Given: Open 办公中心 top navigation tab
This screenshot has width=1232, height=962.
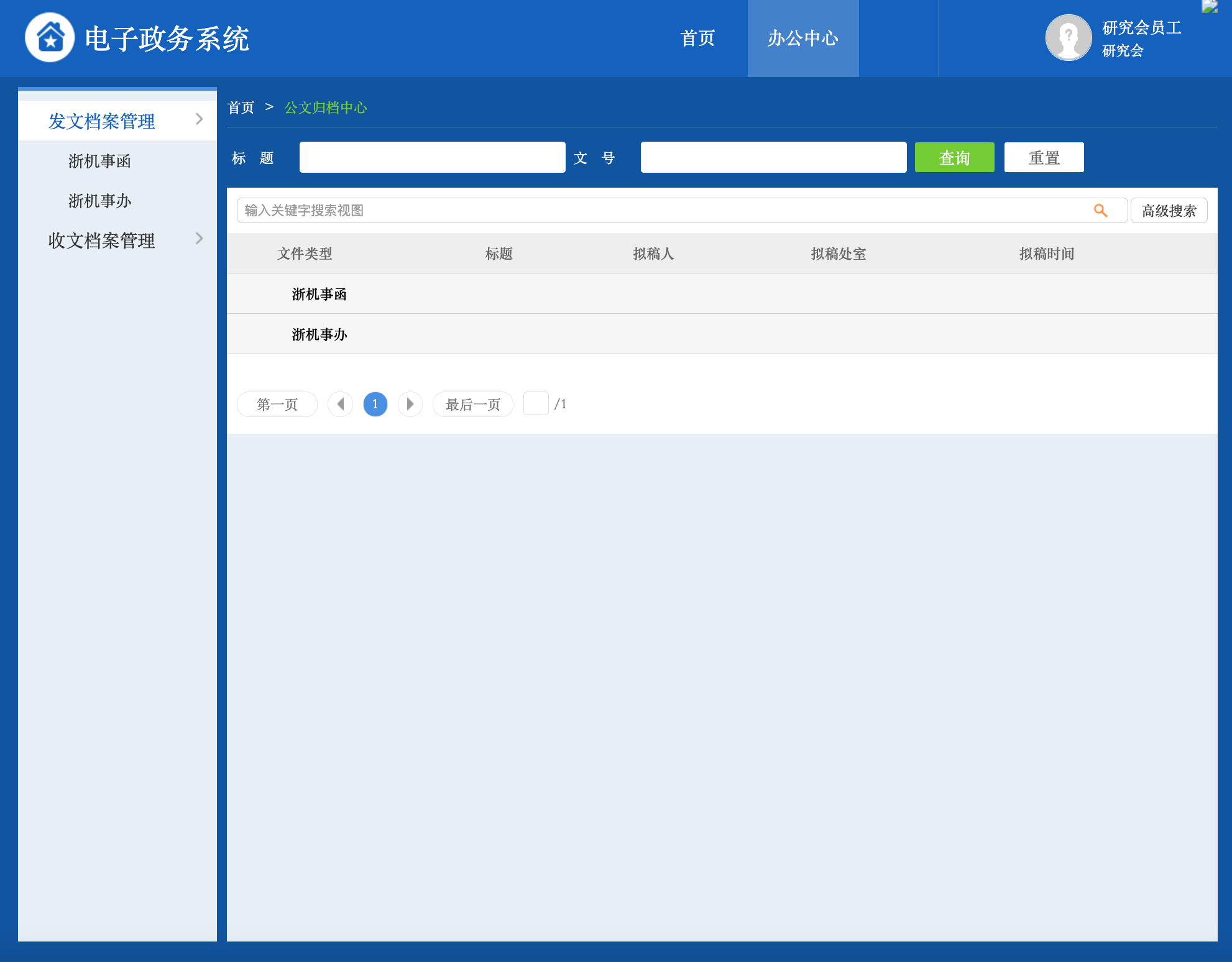Looking at the screenshot, I should tap(802, 39).
